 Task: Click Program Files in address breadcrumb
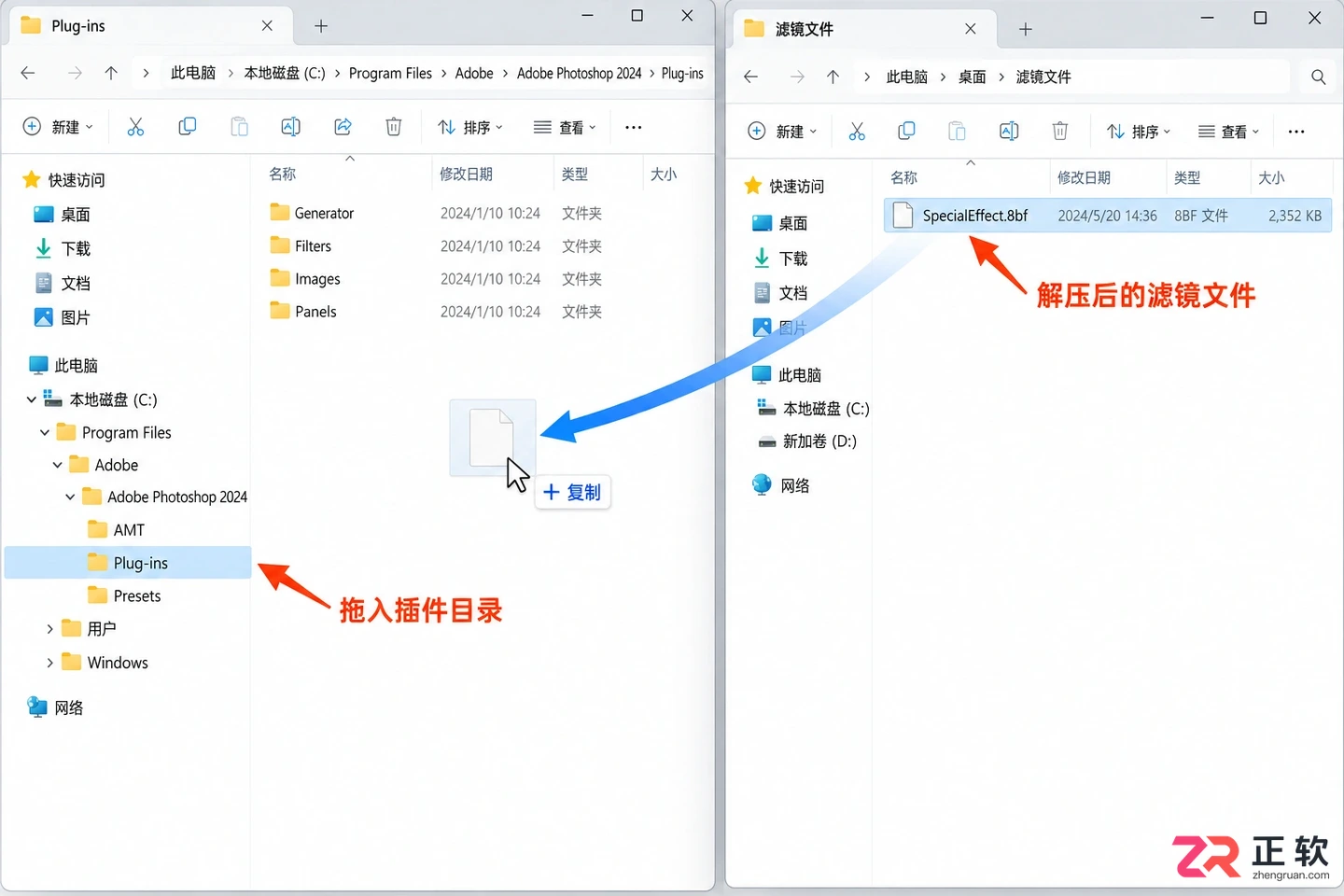(390, 73)
